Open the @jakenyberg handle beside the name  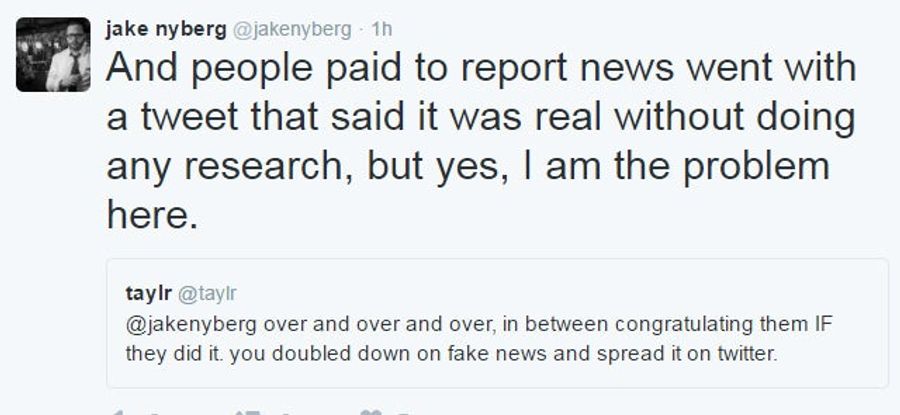coord(291,30)
